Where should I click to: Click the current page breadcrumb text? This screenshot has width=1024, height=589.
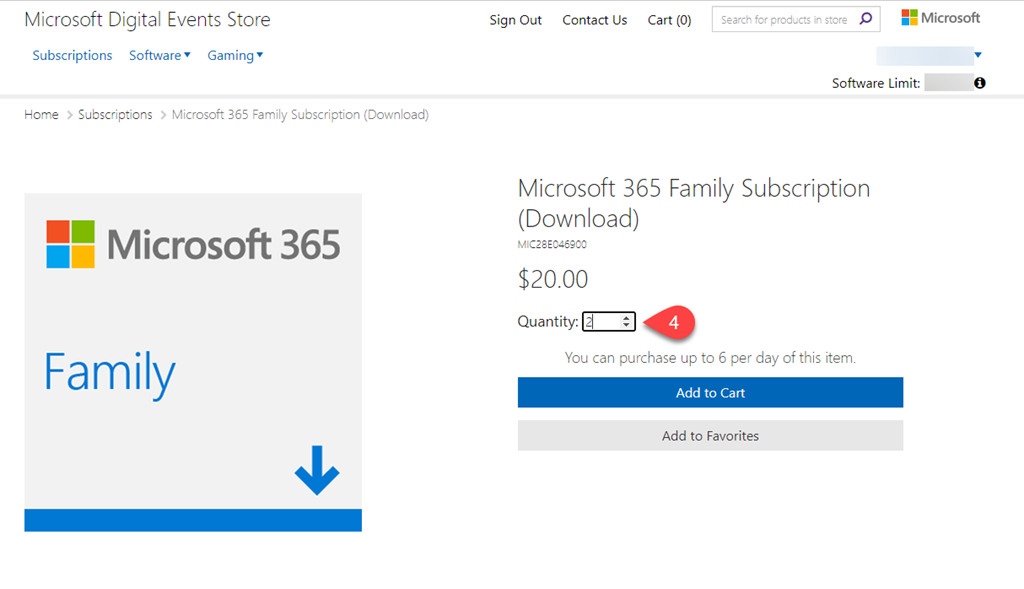pyautogui.click(x=300, y=115)
